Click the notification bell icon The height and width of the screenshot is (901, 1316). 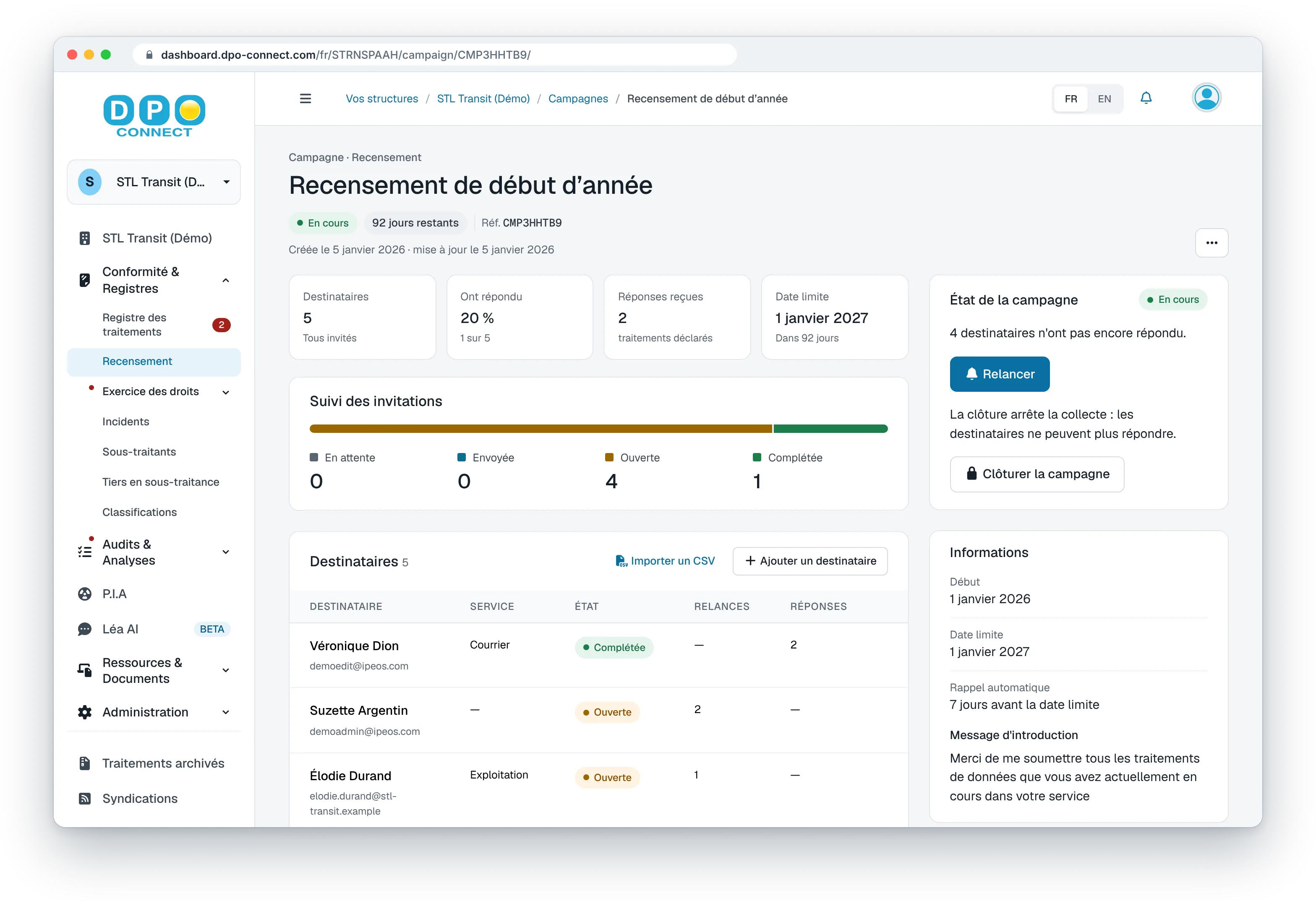tap(1146, 99)
